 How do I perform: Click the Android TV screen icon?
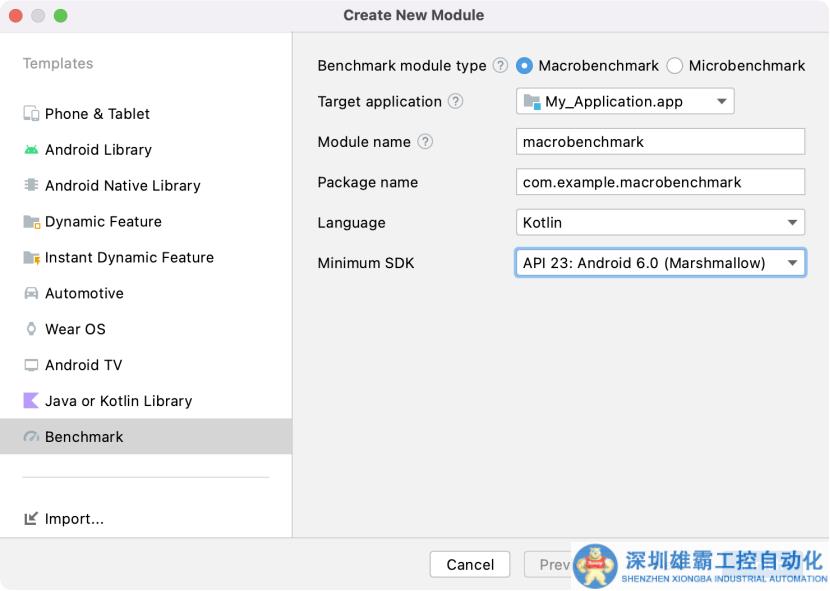click(x=31, y=365)
